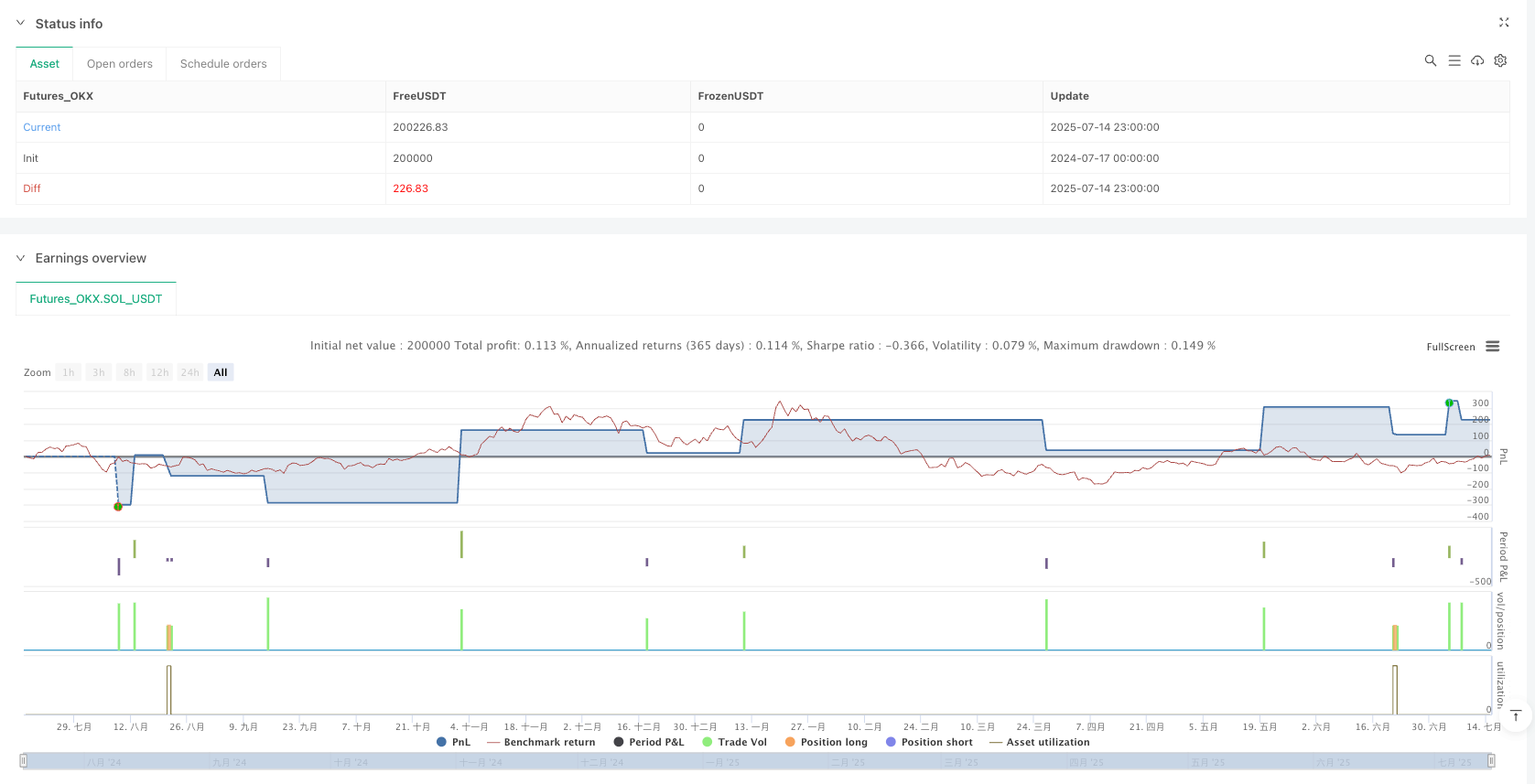Switch to the Schedule orders tab

click(x=223, y=64)
